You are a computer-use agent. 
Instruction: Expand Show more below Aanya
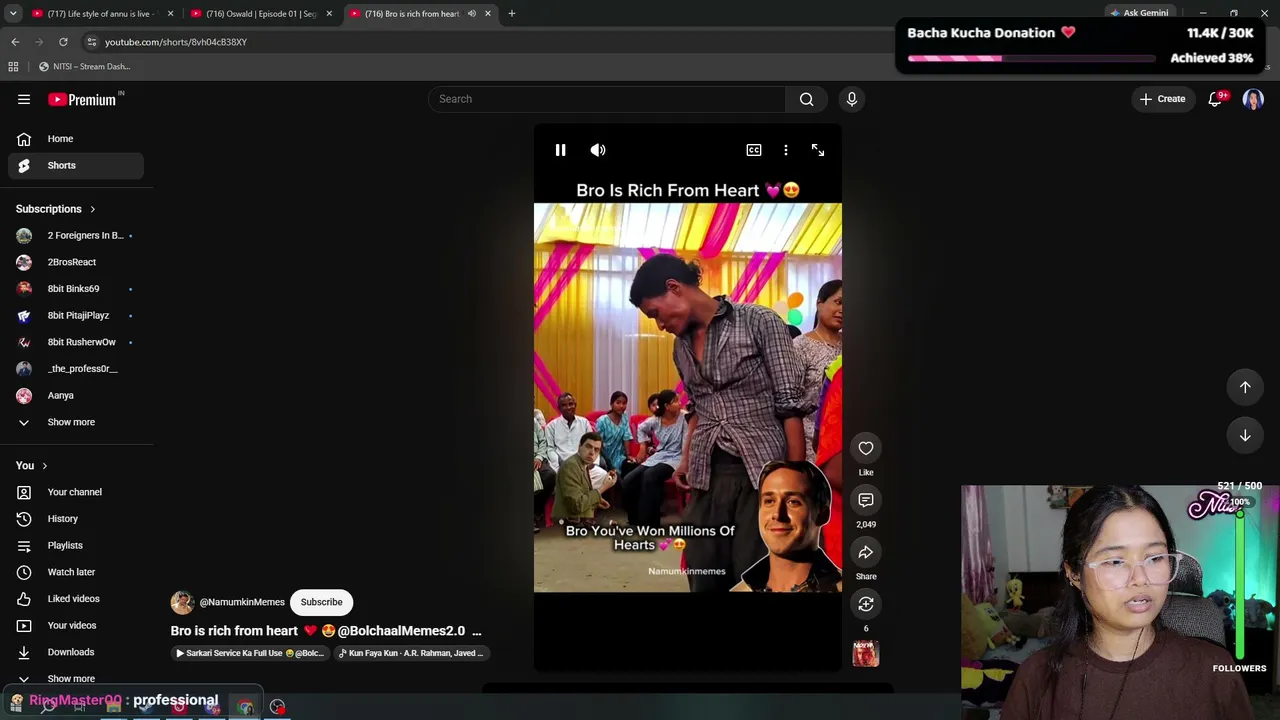(76, 422)
